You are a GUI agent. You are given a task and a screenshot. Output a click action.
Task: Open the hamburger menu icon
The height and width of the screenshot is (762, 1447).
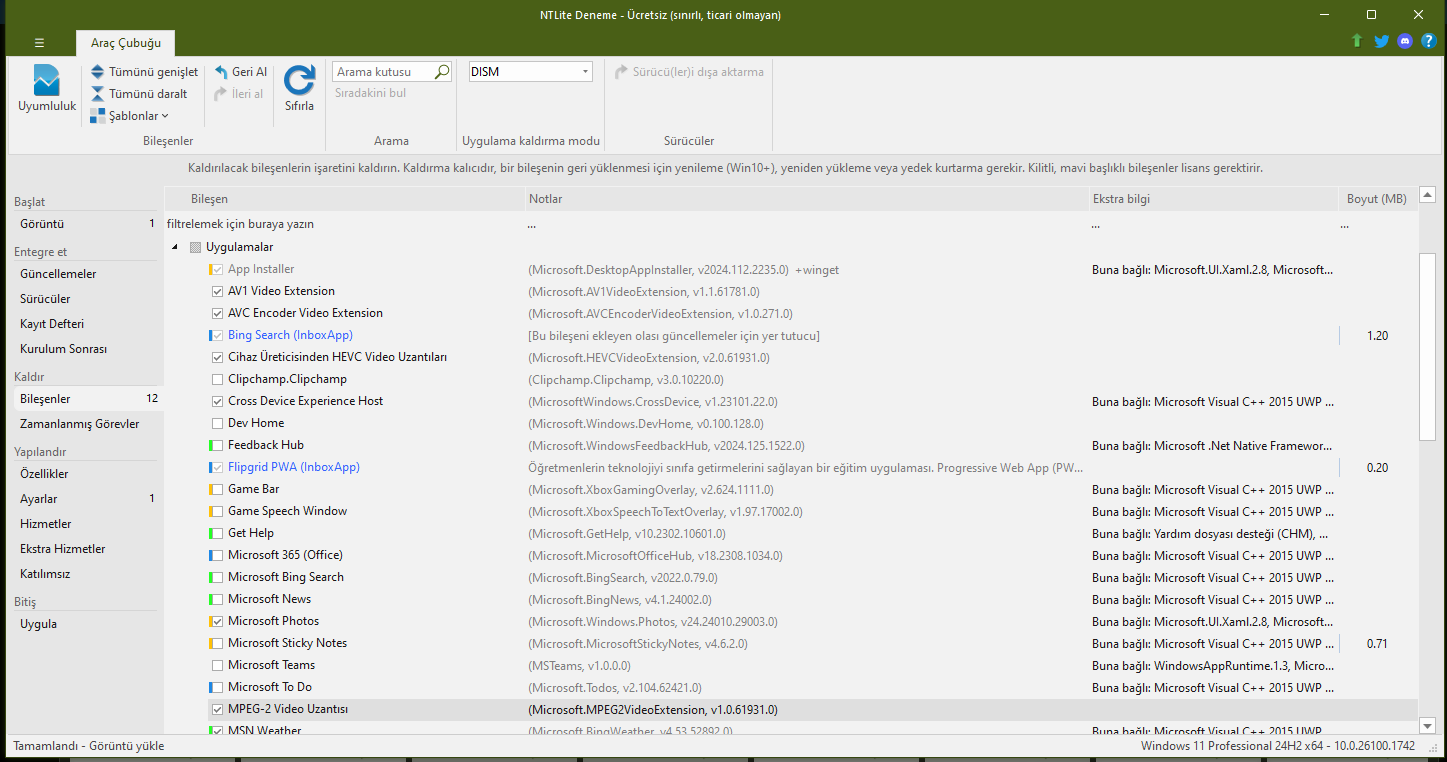(x=39, y=43)
